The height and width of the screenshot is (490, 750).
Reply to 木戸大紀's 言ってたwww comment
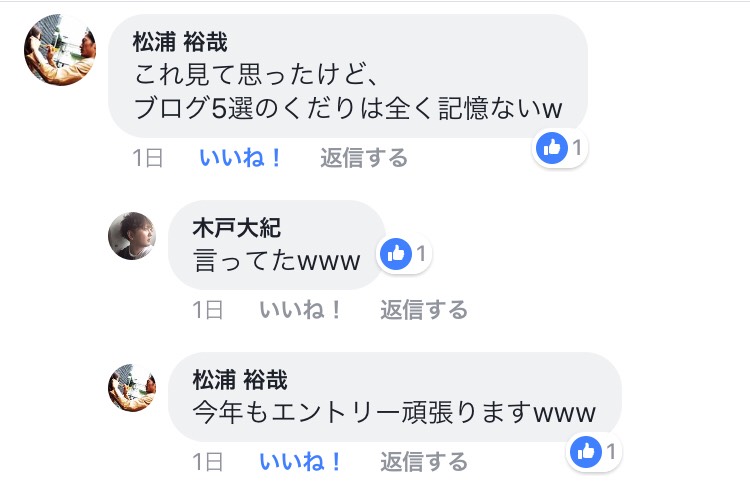(424, 310)
